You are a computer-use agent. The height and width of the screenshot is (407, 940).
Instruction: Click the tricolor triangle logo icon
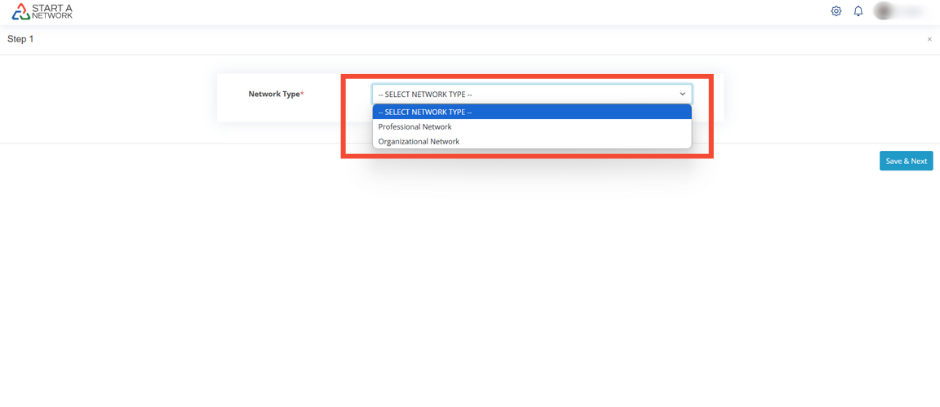point(20,12)
